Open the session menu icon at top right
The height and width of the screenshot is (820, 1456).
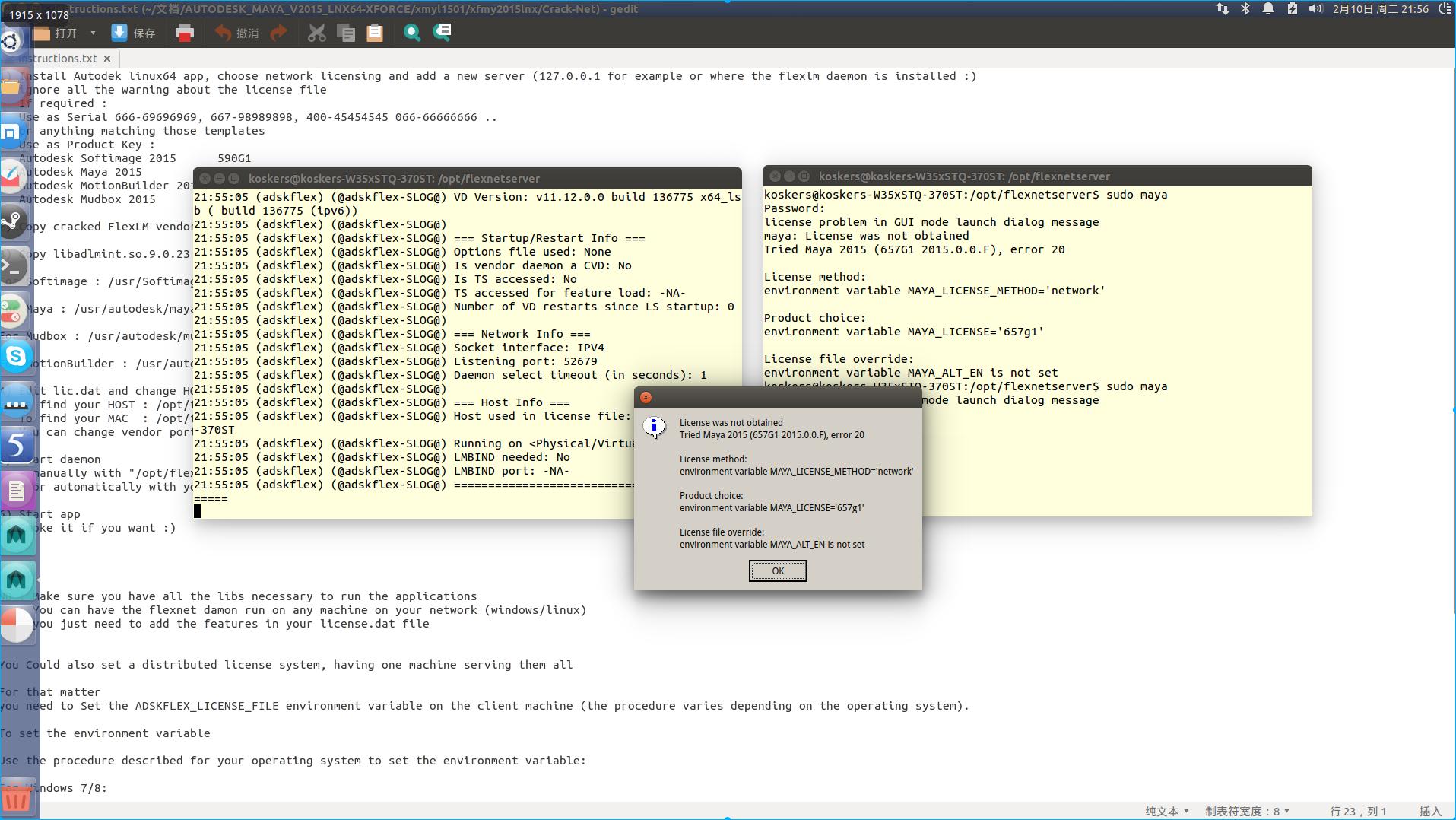pyautogui.click(x=1445, y=9)
